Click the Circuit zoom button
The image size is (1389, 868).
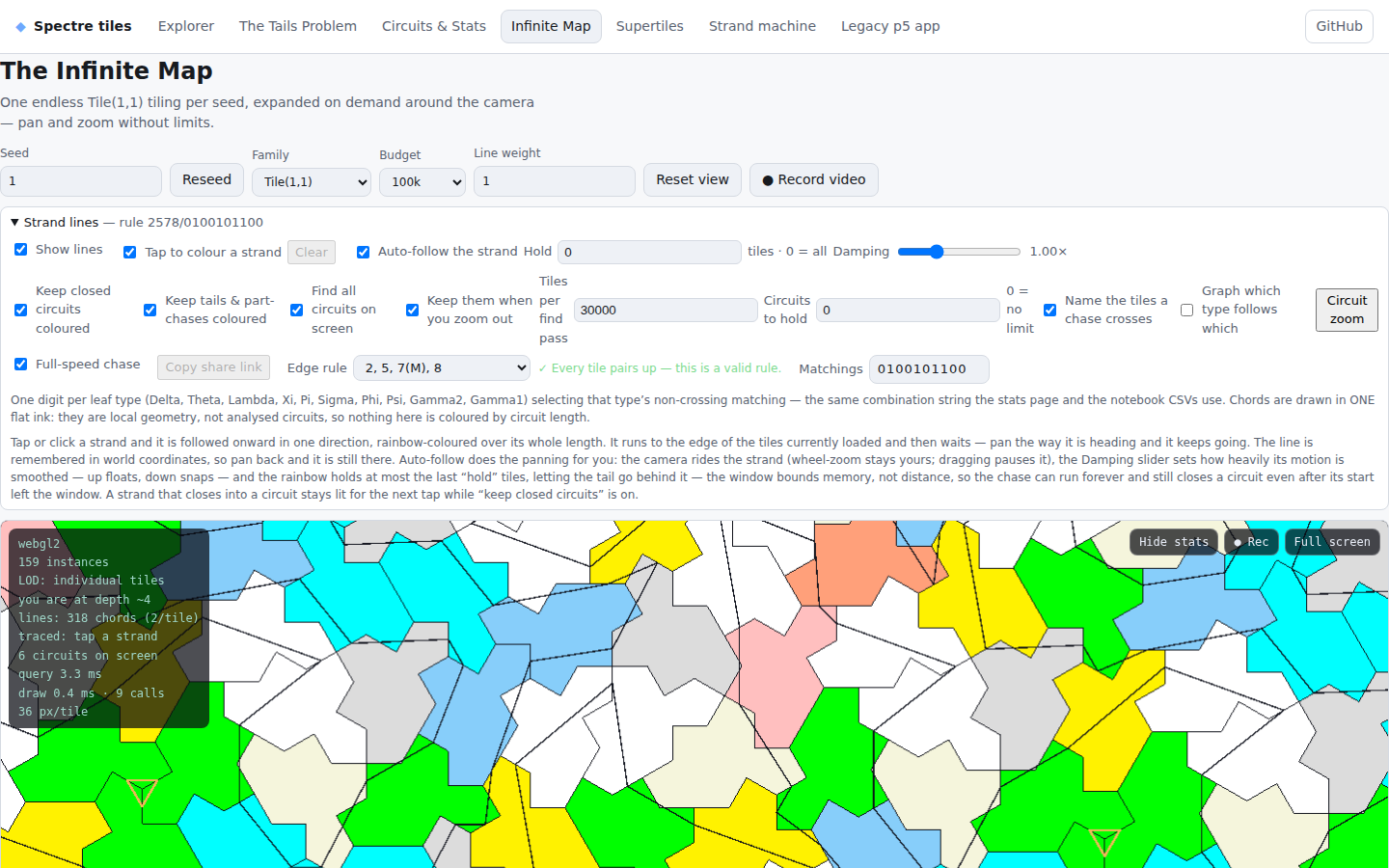pyautogui.click(x=1347, y=310)
